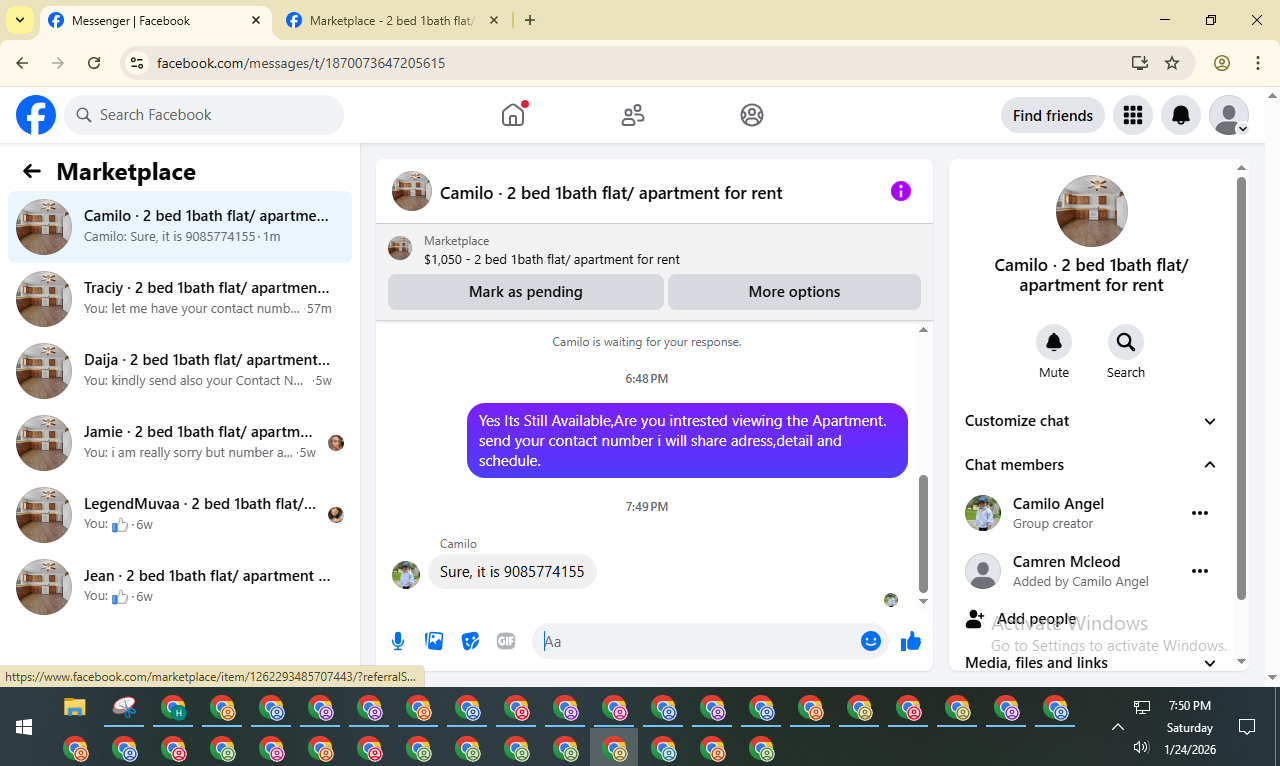1280x766 pixels.
Task: Open the tab search dropdown arrow
Action: [x=20, y=21]
